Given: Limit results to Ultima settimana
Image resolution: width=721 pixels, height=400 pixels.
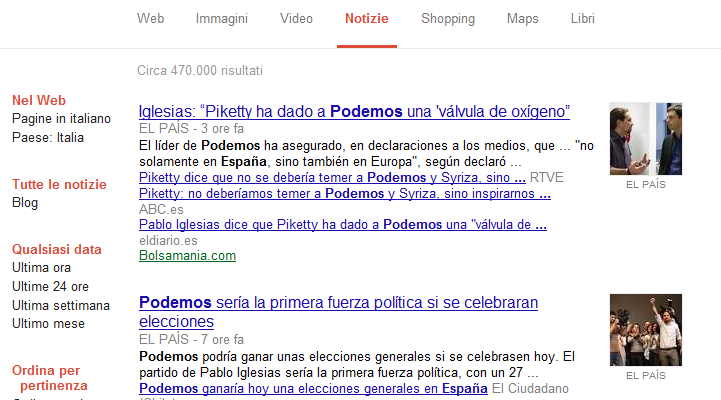Looking at the screenshot, I should click(61, 305).
